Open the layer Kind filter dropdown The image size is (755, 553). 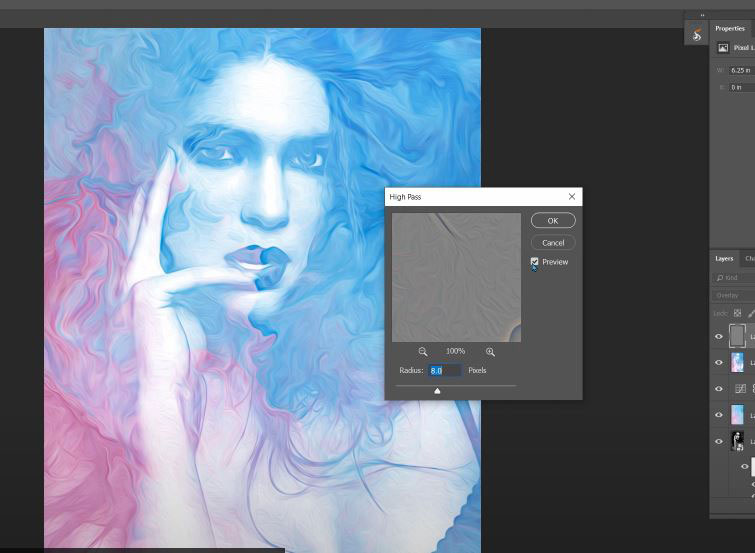pos(735,277)
